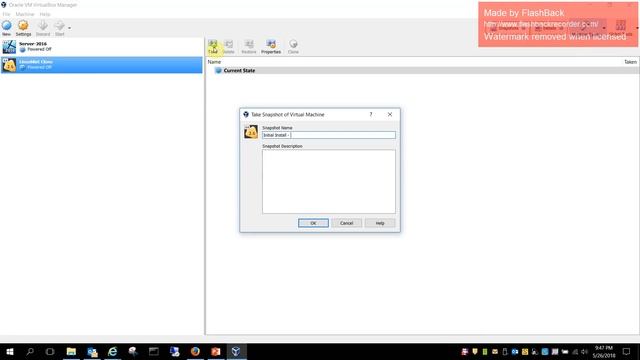The image size is (640, 360).
Task: Open Internet Explorer from the taskbar
Action: pos(112,351)
